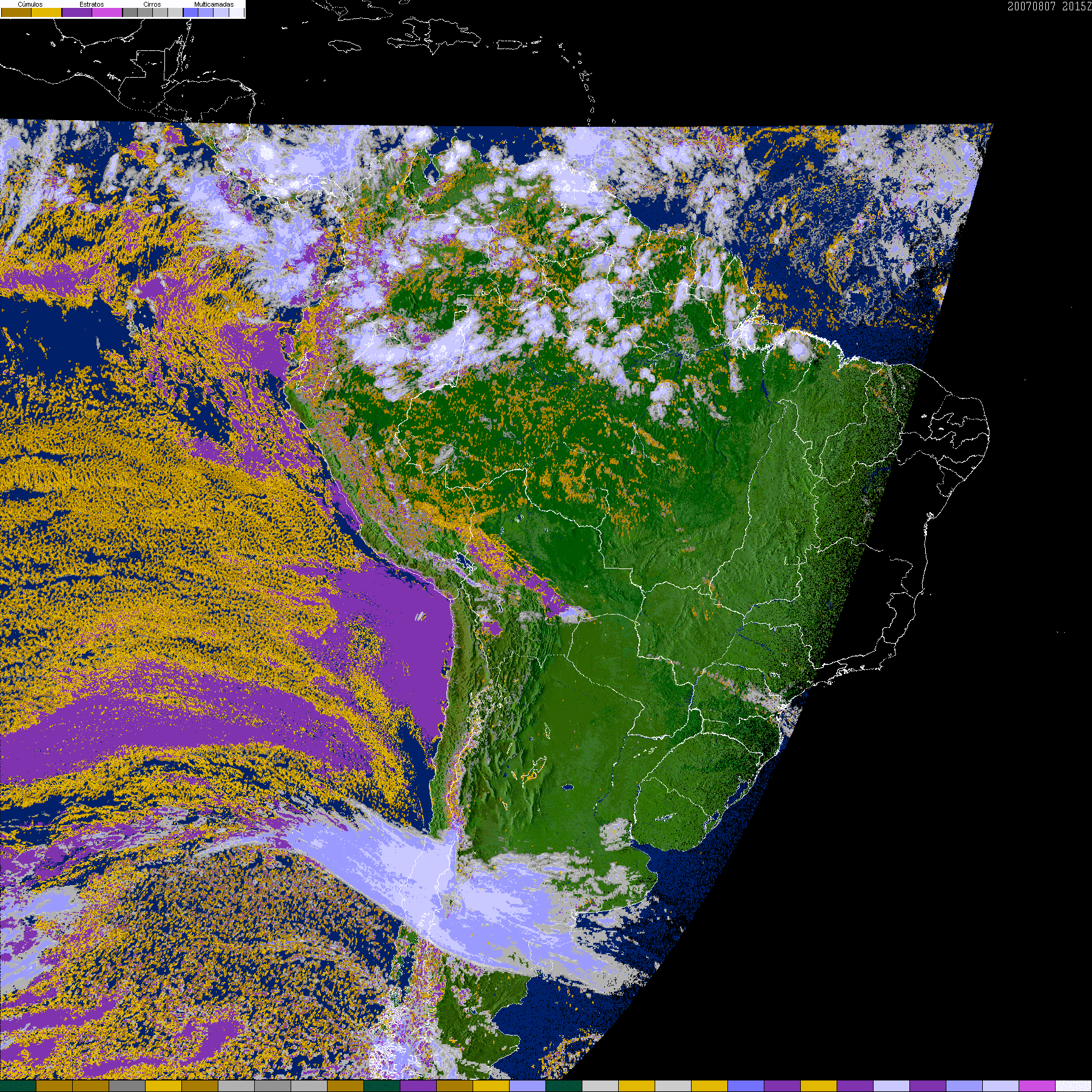Viewport: 1092px width, 1092px height.
Task: Pick the lightest gray Cirros legend swatch
Action: coord(175,12)
